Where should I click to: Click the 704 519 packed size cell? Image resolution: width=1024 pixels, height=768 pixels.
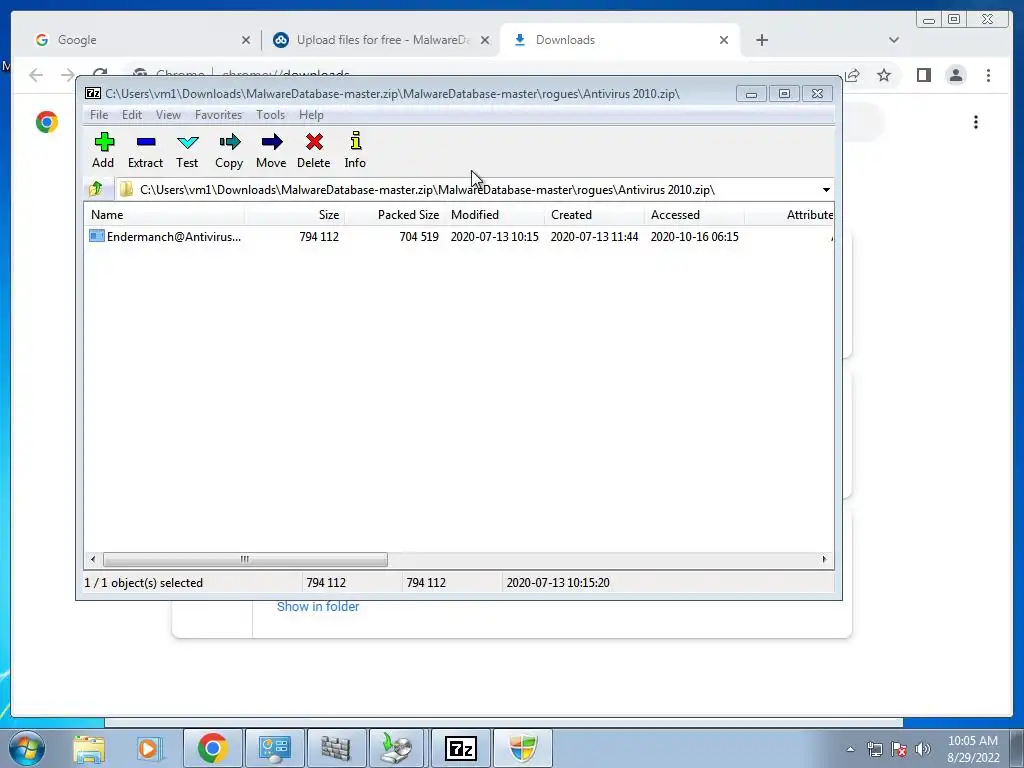pyautogui.click(x=419, y=236)
